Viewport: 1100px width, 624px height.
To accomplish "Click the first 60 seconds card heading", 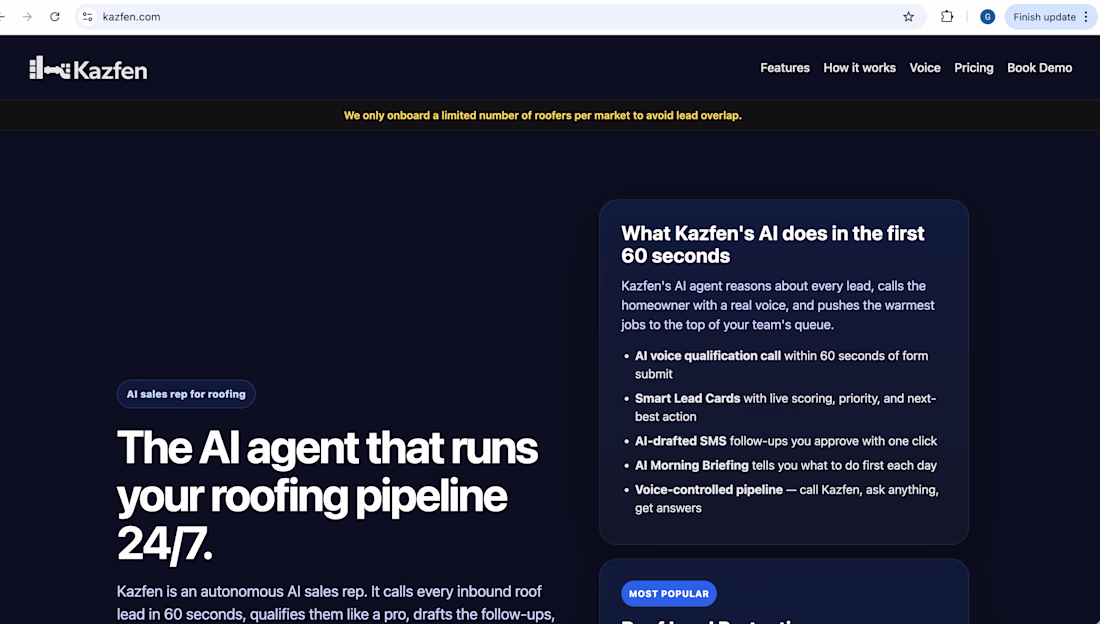I will (772, 244).
